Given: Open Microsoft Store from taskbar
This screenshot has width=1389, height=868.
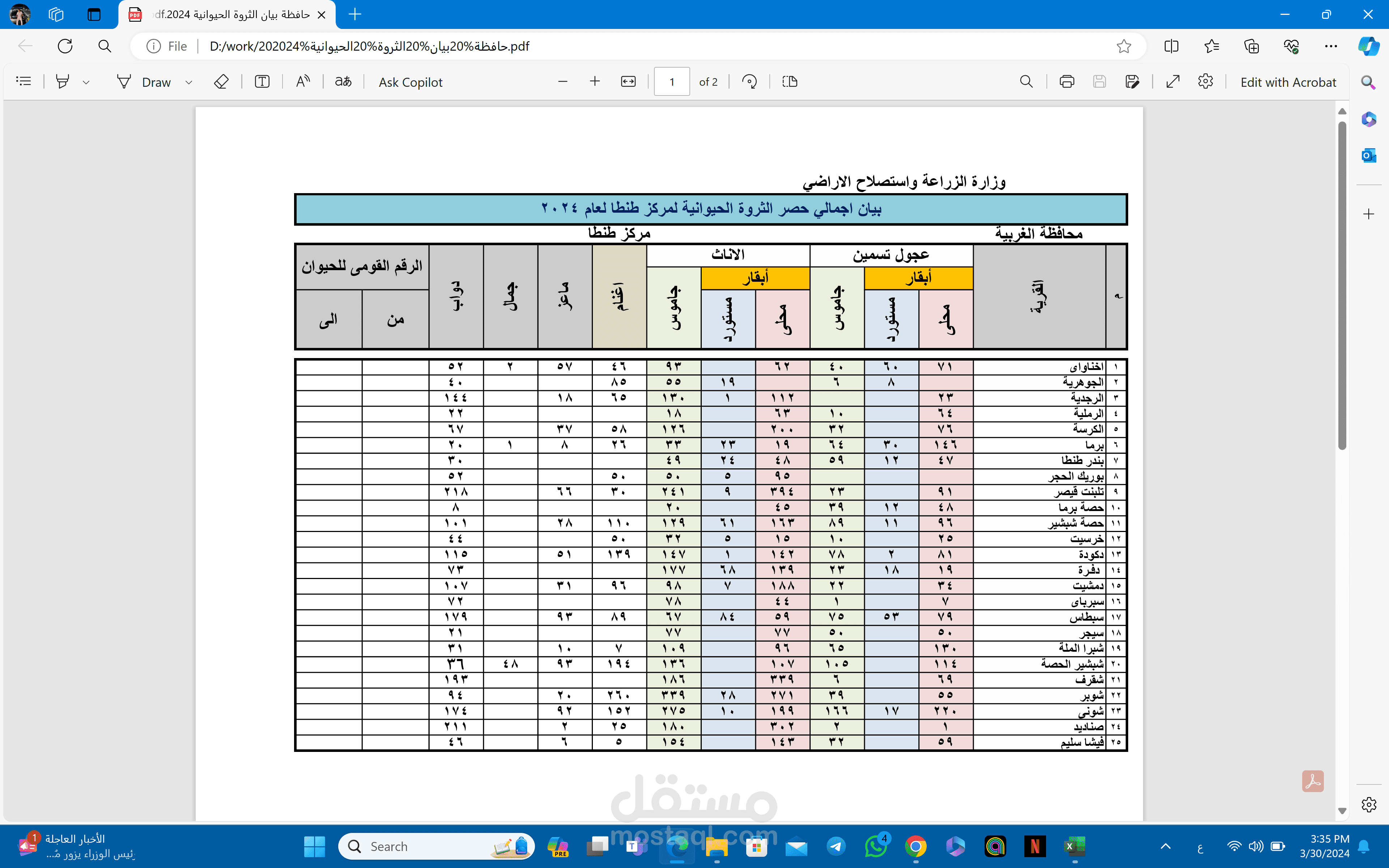Looking at the screenshot, I should 756,846.
